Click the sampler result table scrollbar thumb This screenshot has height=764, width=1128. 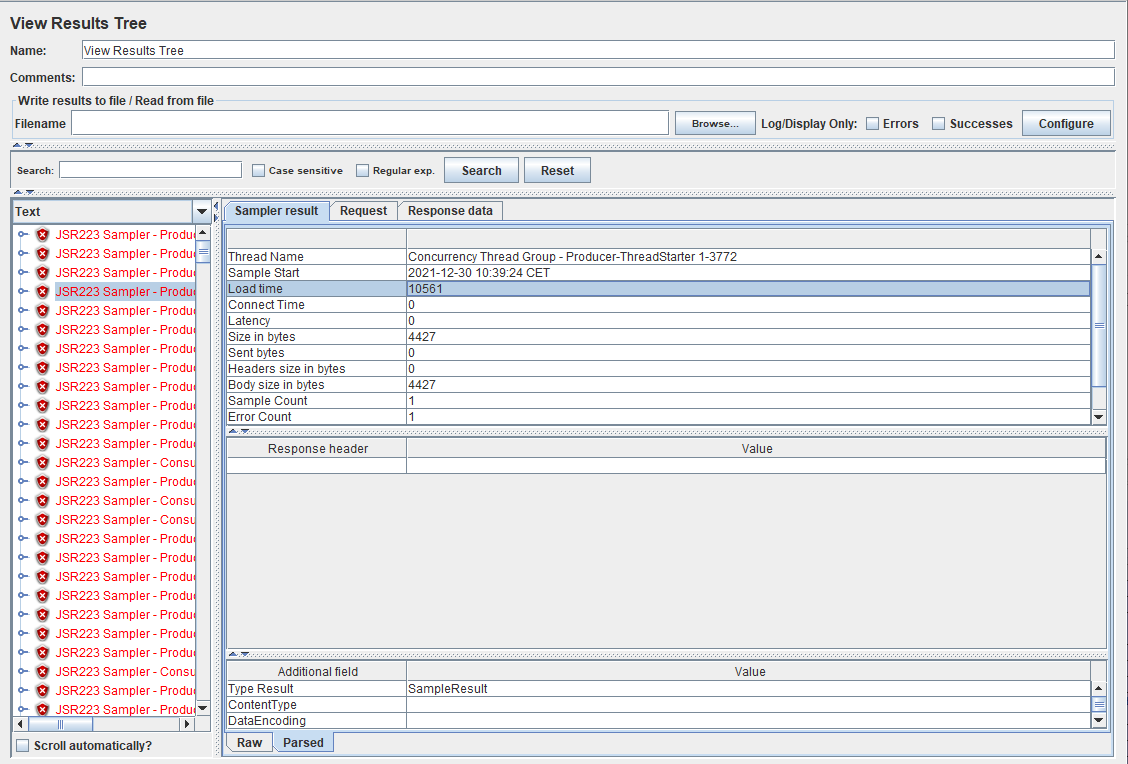tap(1099, 325)
